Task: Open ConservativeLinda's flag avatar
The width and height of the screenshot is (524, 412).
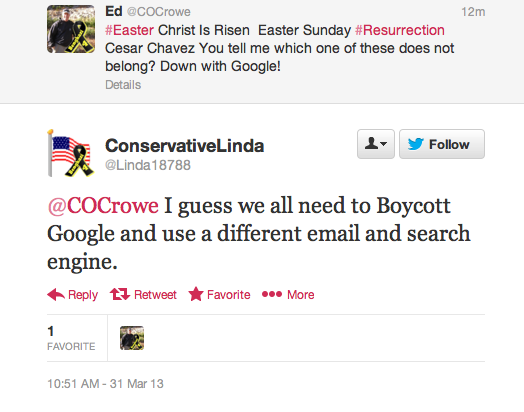Action: click(71, 153)
